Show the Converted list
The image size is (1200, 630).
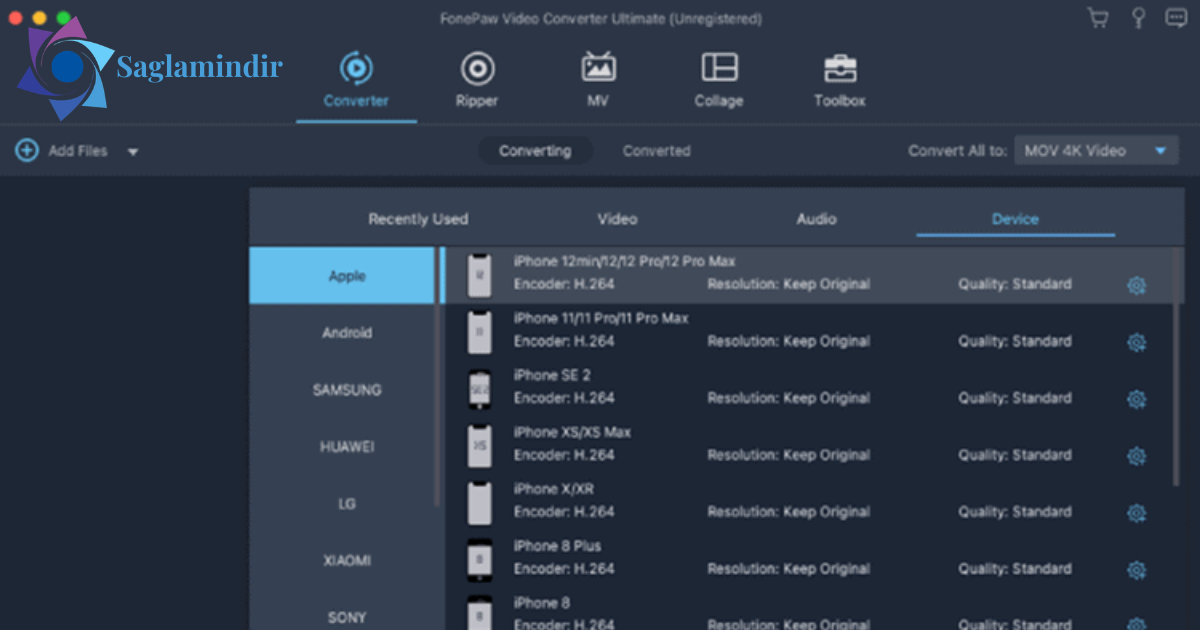[x=656, y=151]
